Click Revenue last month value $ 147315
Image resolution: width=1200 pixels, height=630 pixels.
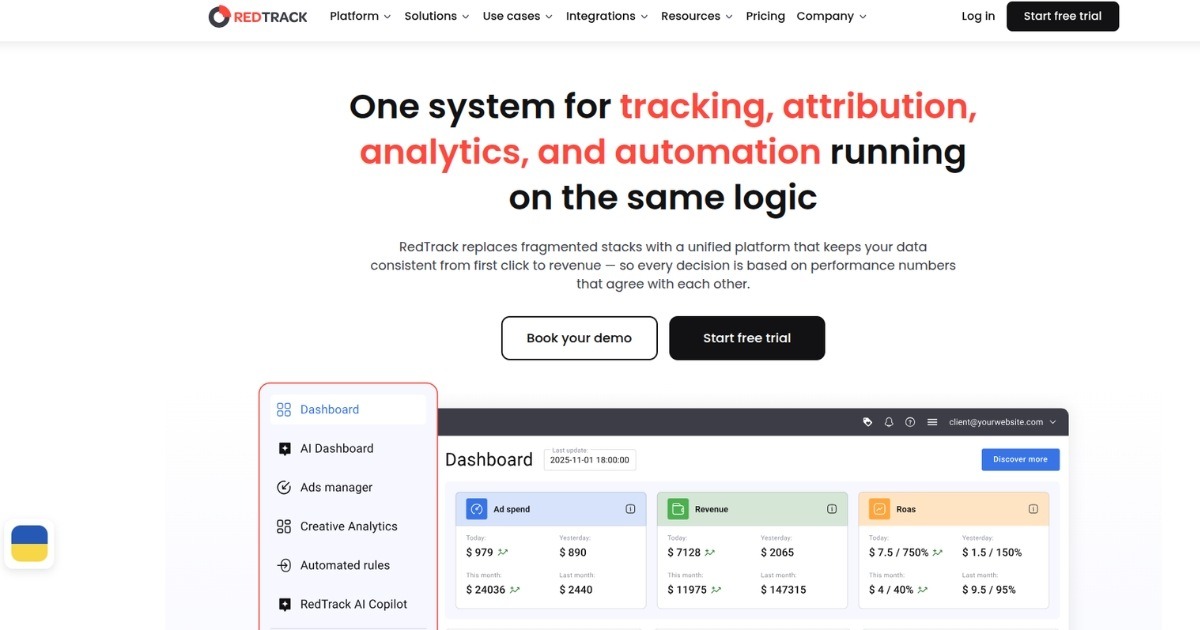click(784, 590)
